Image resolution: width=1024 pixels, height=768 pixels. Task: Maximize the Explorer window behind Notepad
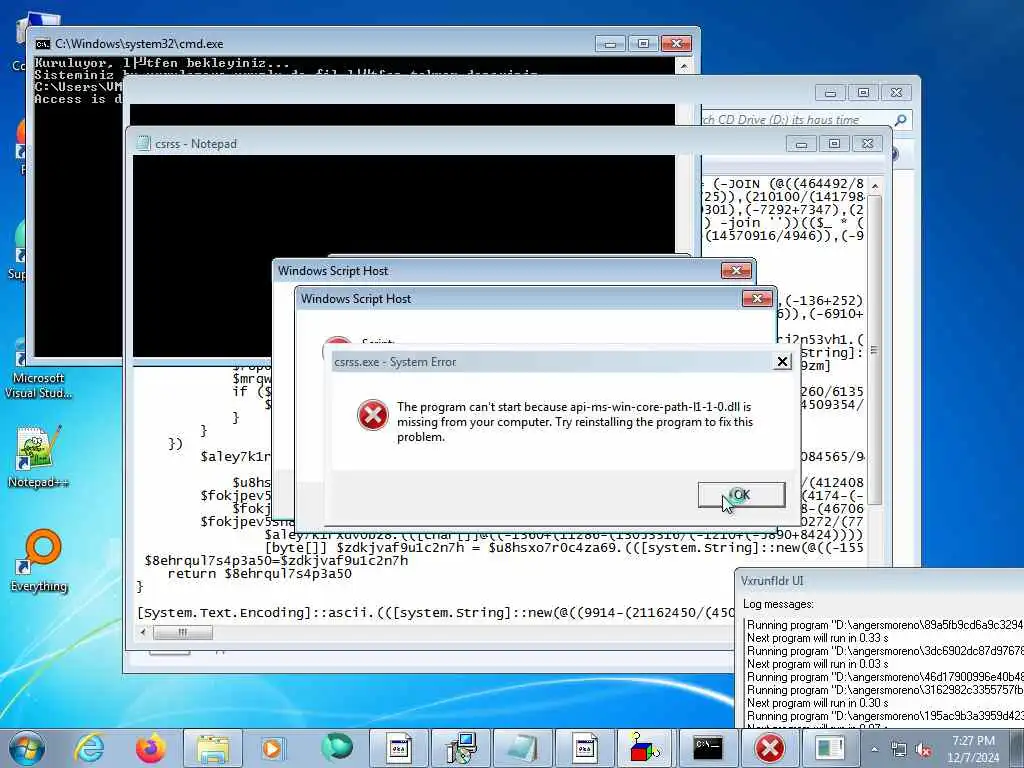(863, 93)
